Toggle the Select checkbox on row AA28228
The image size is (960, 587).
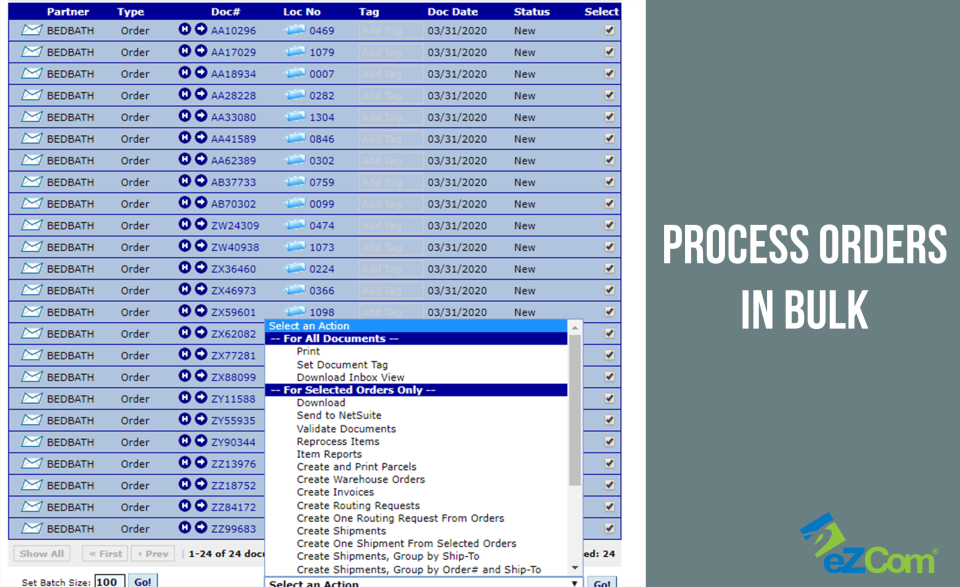tap(608, 95)
